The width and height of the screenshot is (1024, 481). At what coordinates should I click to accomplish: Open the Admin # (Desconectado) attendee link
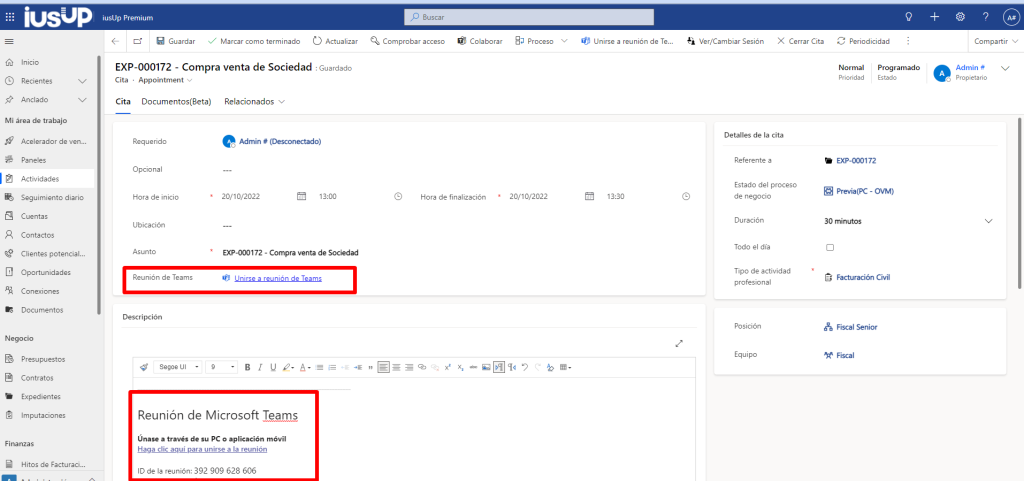click(x=280, y=141)
